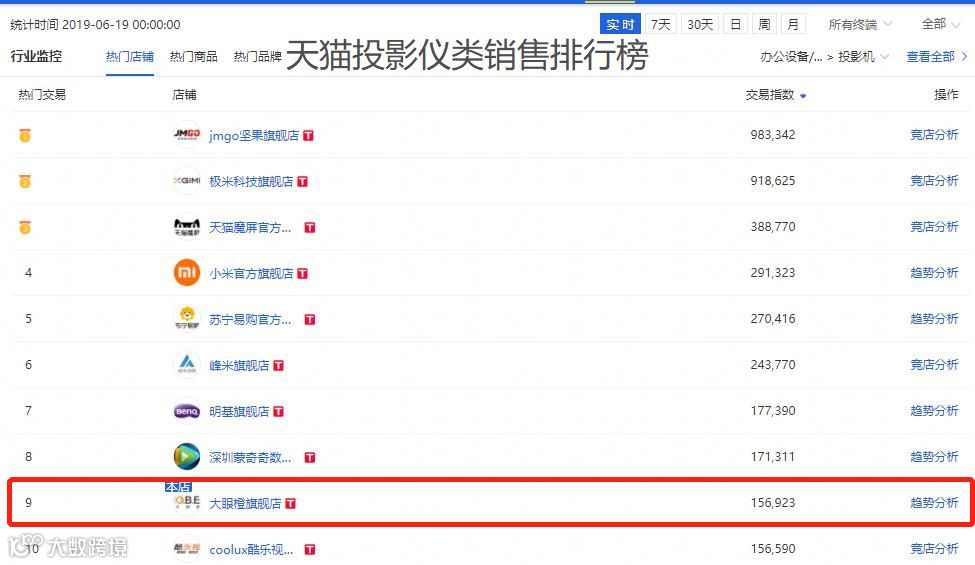Screen dimensions: 975x565
Task: Open 趋势分析 for 苏宁易购官方
Action: point(934,319)
